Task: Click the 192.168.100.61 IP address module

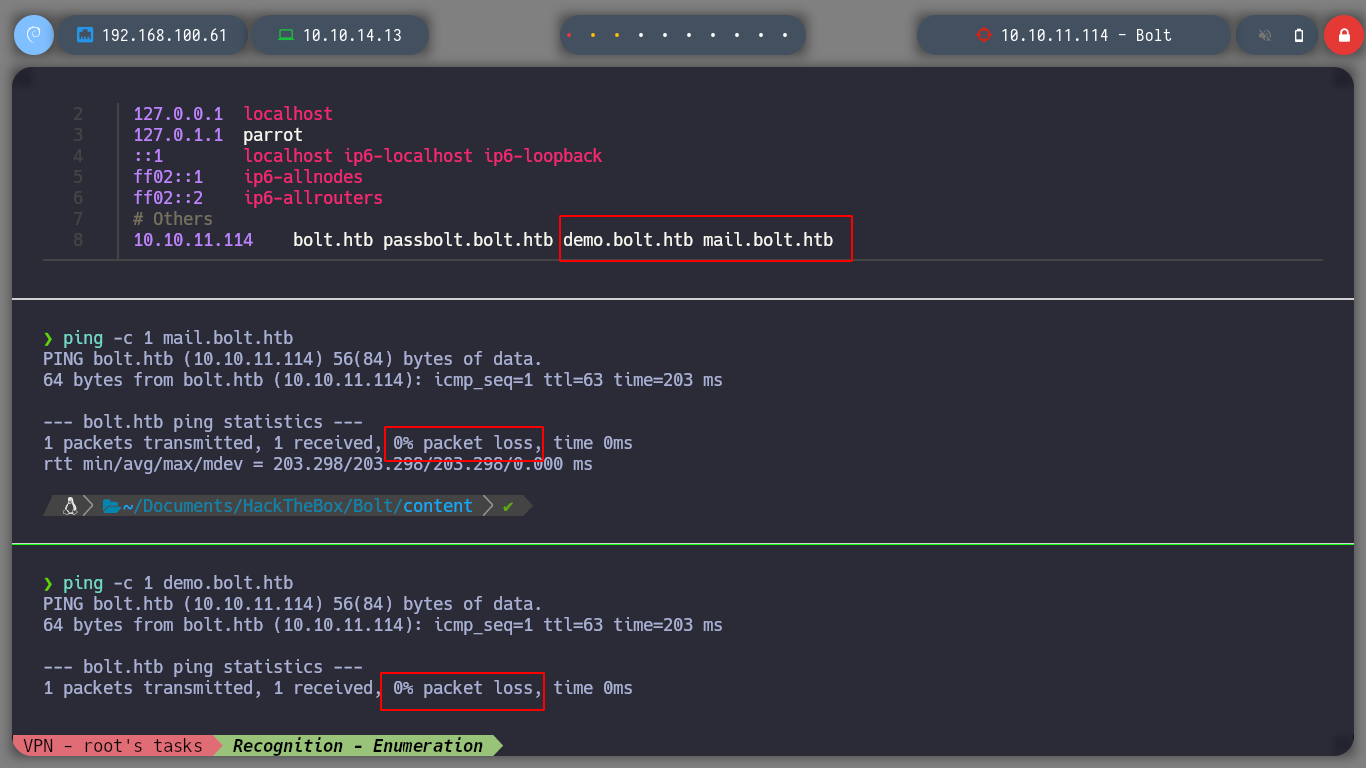Action: coord(152,35)
